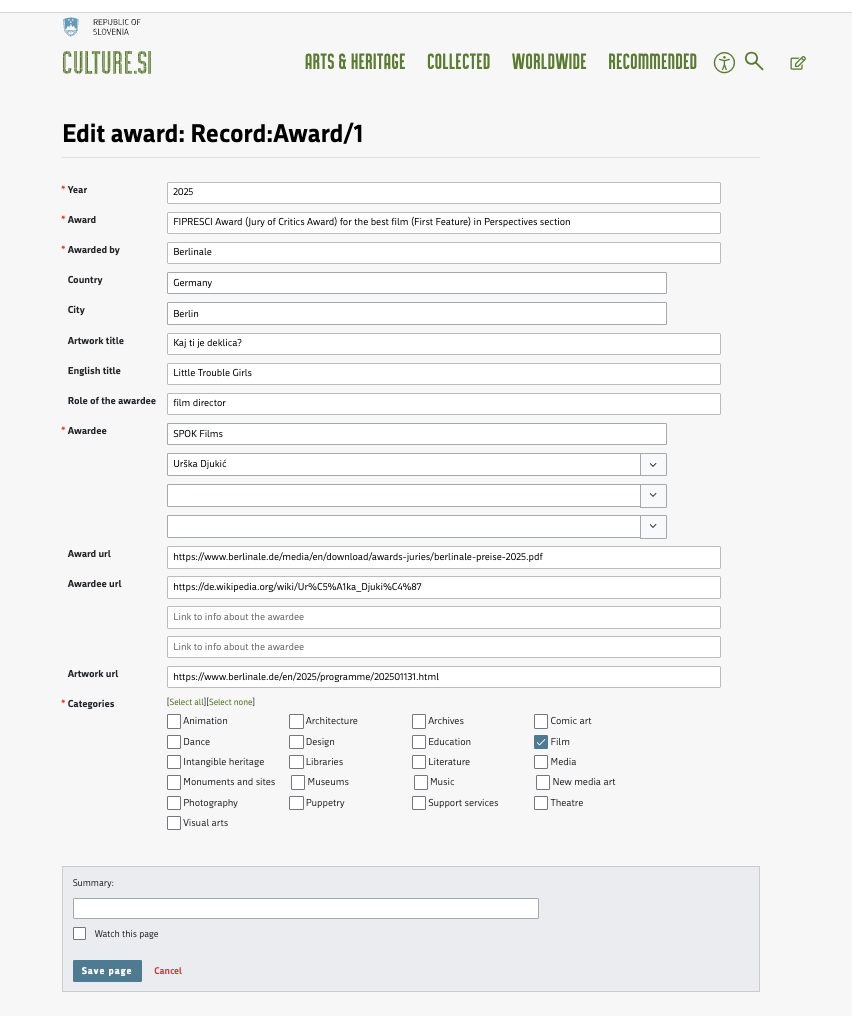The image size is (852, 1016).
Task: Click Select all categories link
Action: pos(187,702)
